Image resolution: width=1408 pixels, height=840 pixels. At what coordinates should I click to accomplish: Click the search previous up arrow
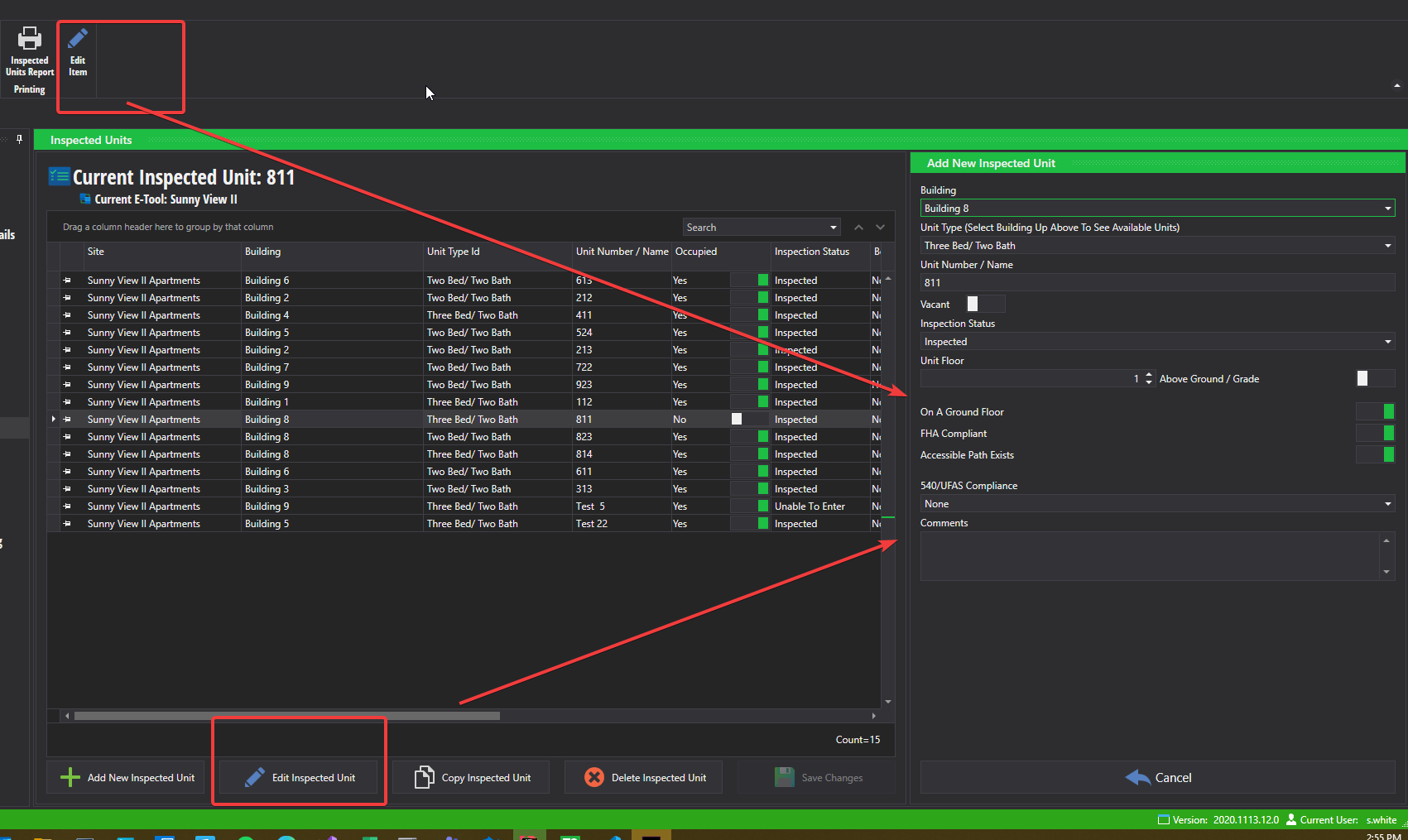(858, 228)
